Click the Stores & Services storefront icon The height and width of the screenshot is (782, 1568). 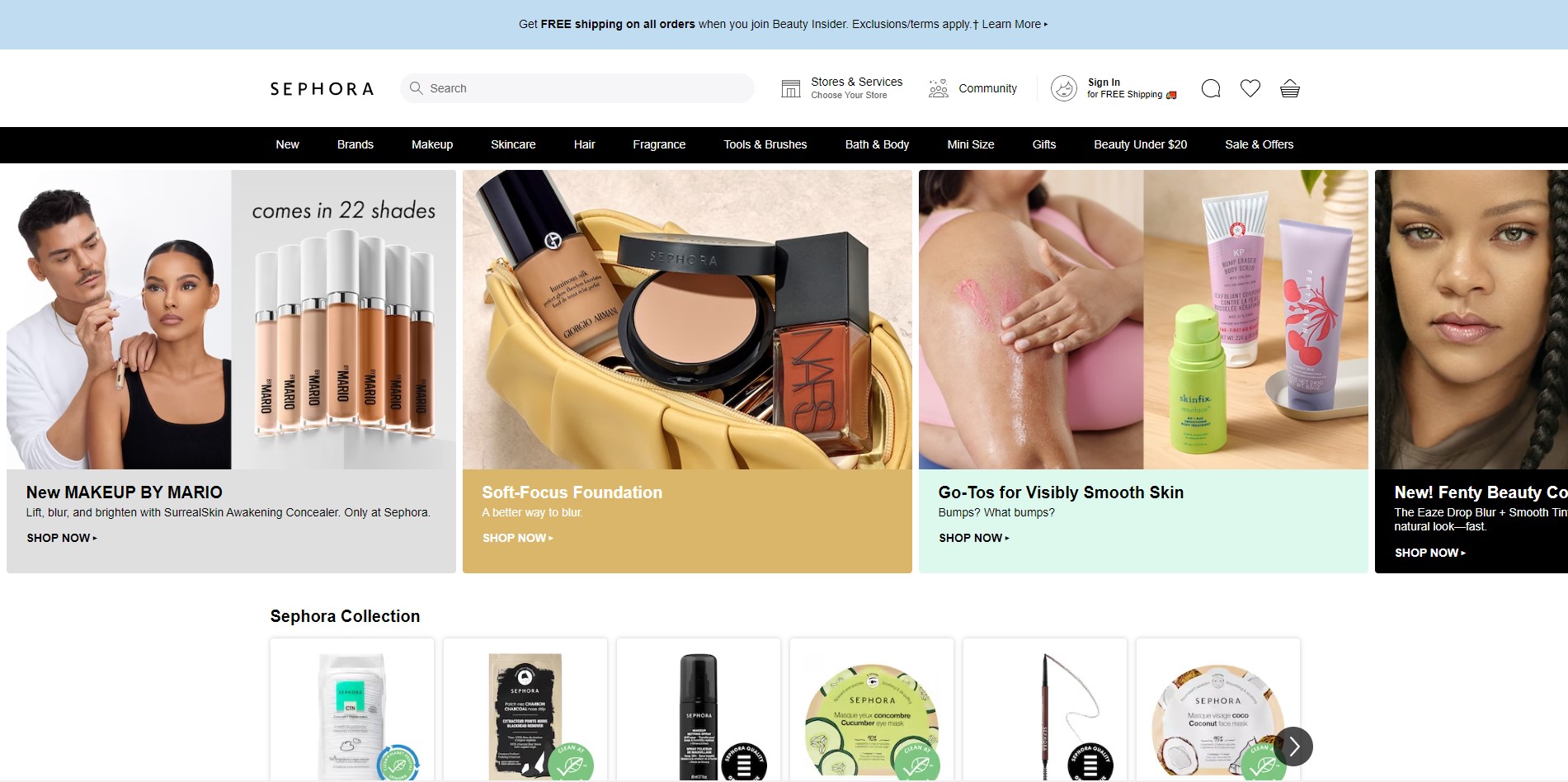pyautogui.click(x=790, y=88)
